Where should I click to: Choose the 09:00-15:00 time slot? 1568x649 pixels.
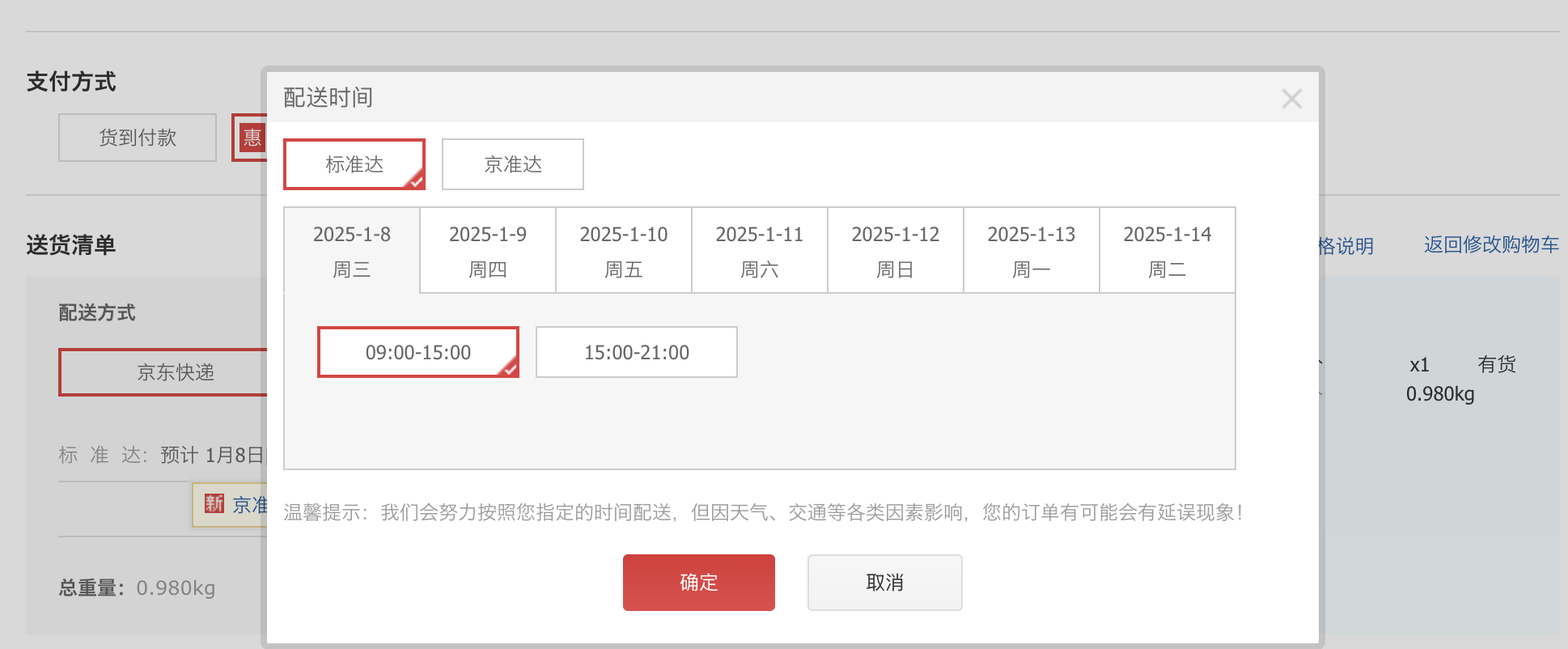pos(418,352)
